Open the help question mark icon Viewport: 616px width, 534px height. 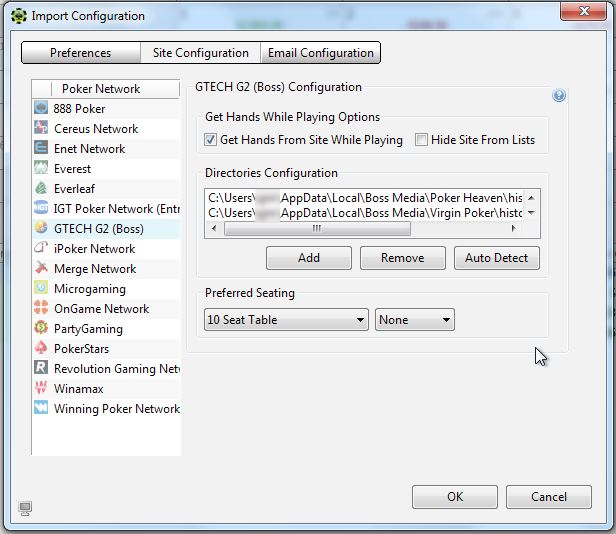click(559, 95)
